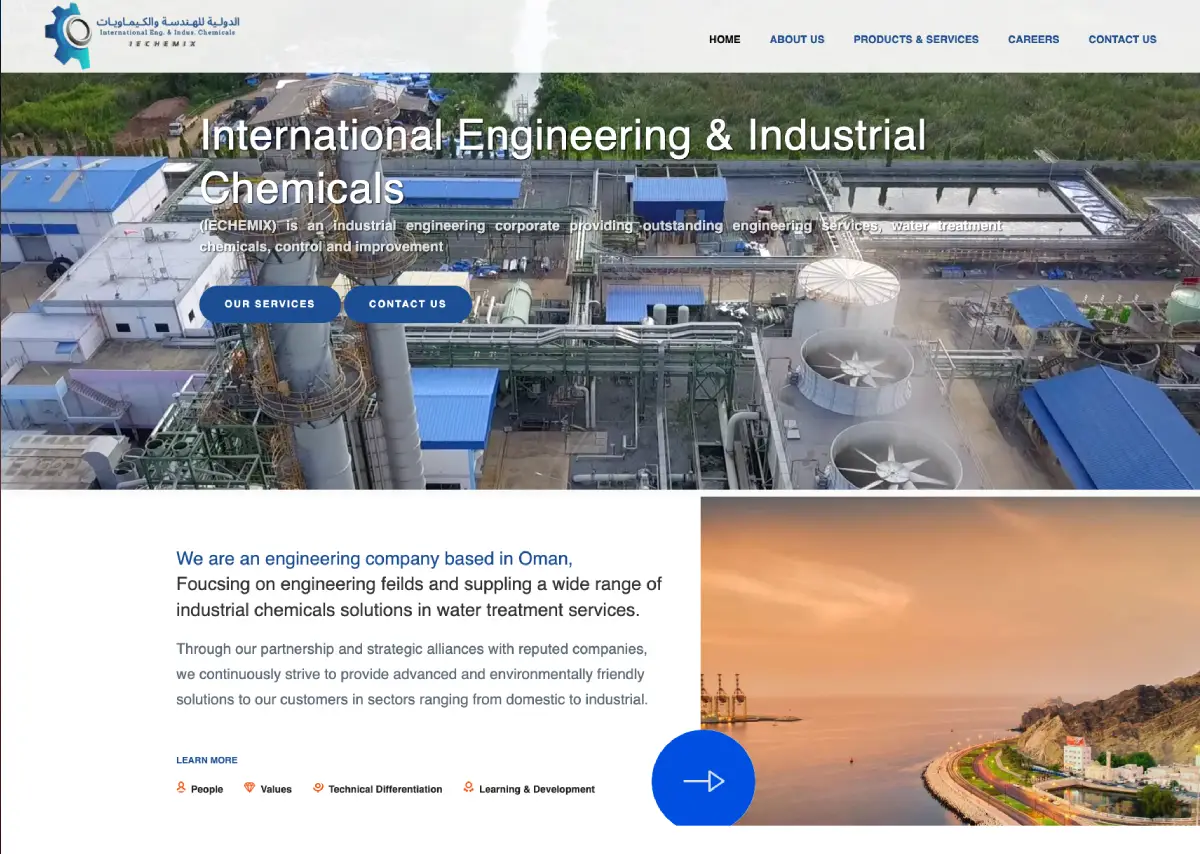Click the OUR SERVICES hero button
The width and height of the screenshot is (1200, 854).
click(x=269, y=304)
